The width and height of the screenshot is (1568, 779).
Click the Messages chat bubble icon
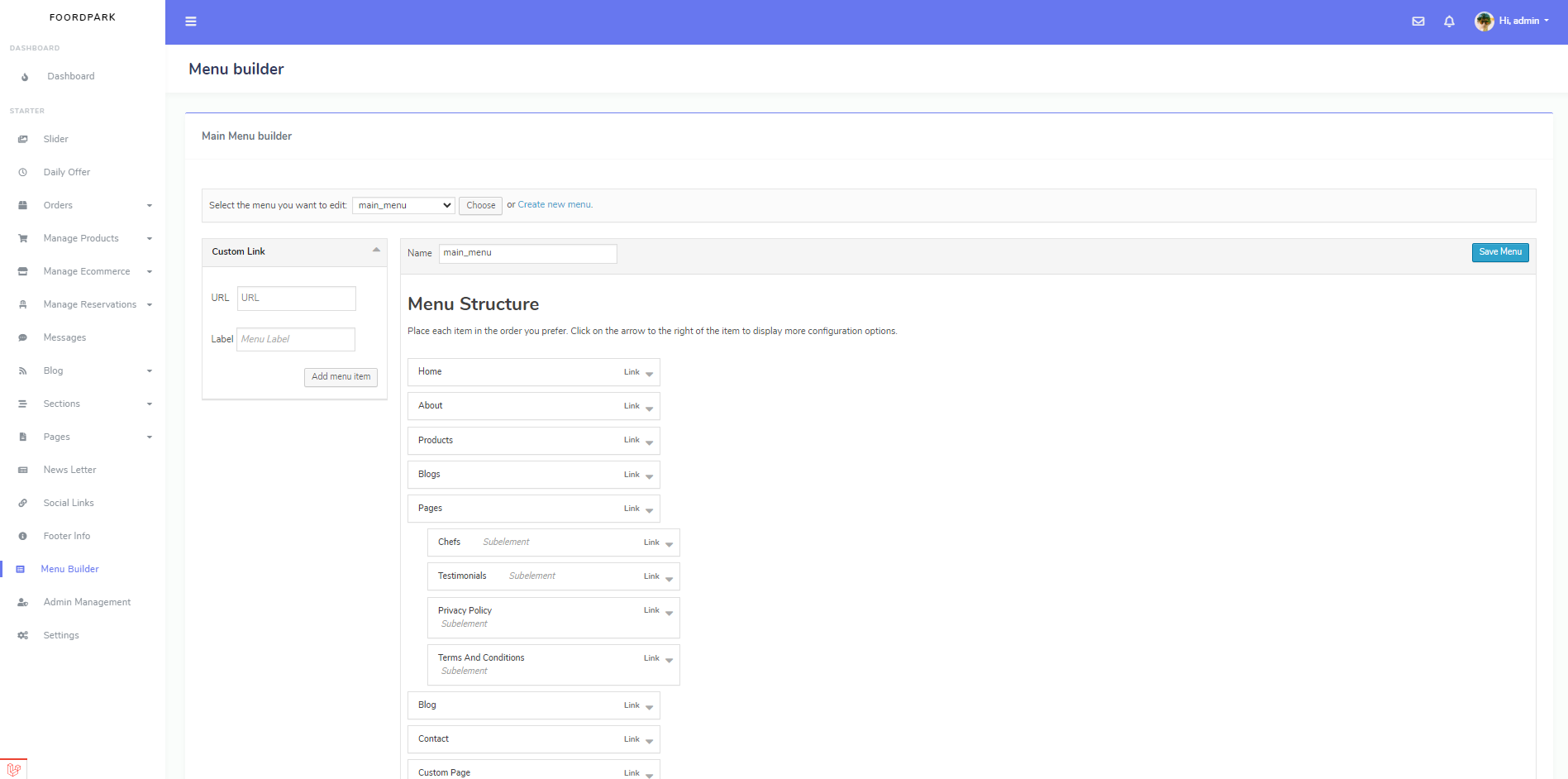[x=23, y=337]
